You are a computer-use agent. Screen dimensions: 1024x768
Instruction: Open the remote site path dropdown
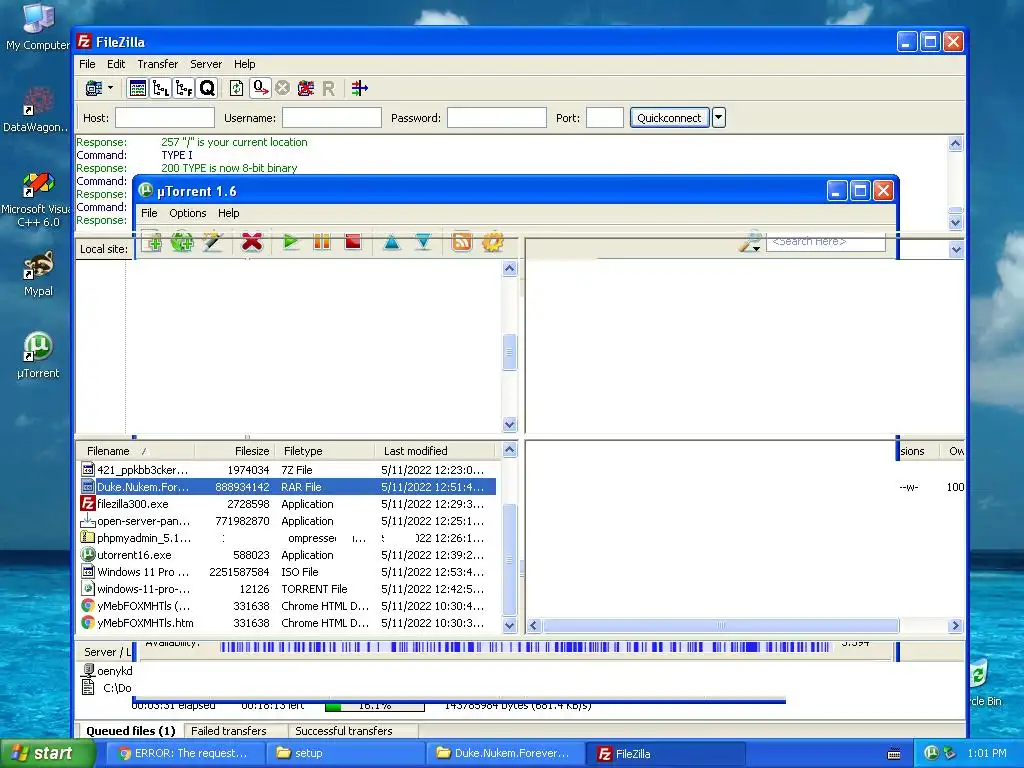956,249
